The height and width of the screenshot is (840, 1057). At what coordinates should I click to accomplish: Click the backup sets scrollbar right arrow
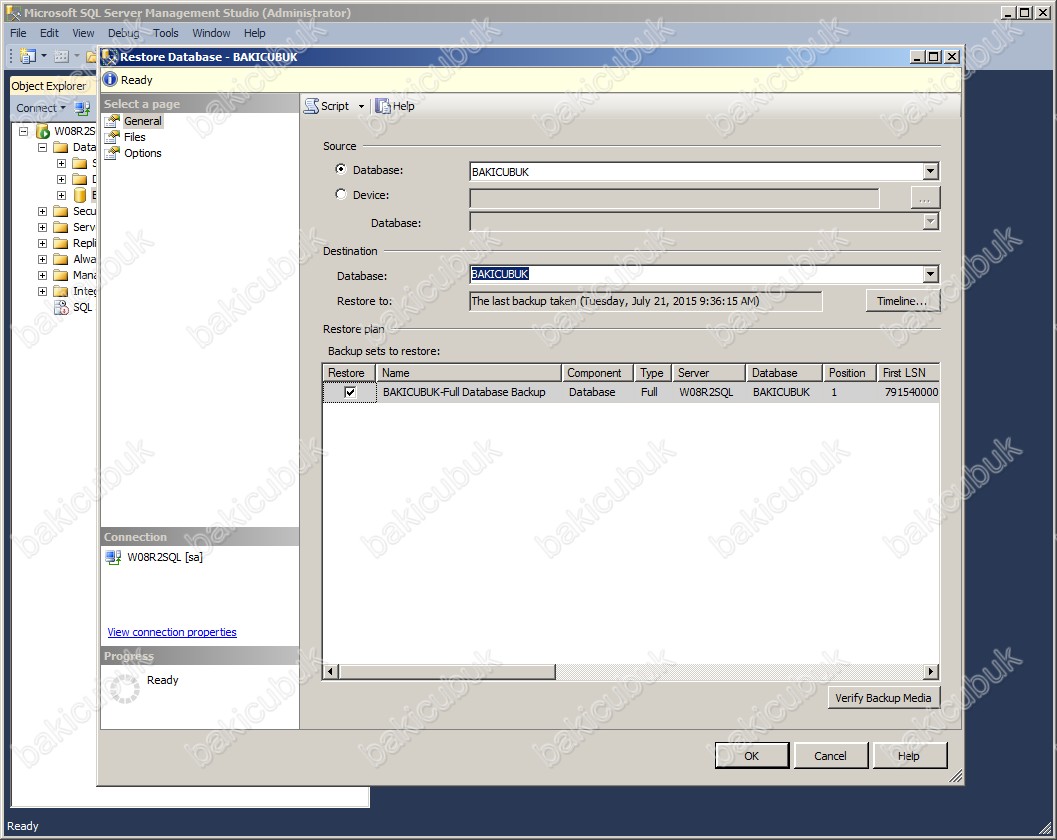pos(931,671)
